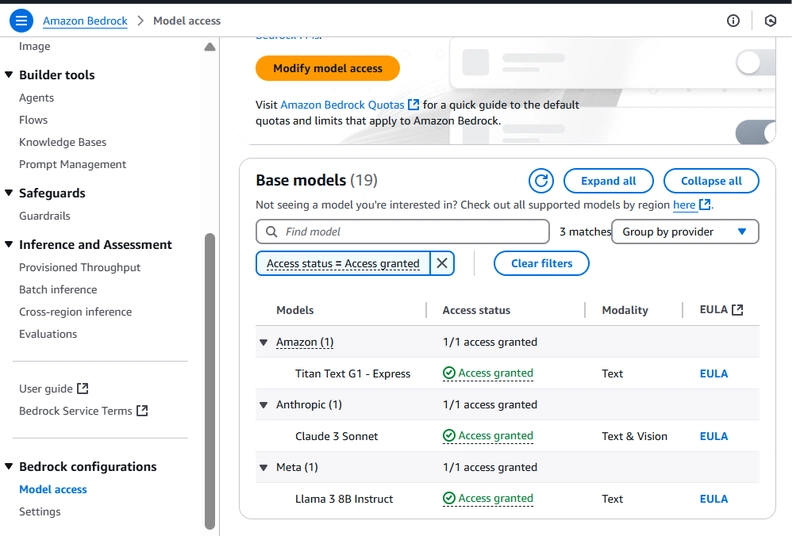Click external icon beside User guide
The image size is (800, 536).
[83, 389]
